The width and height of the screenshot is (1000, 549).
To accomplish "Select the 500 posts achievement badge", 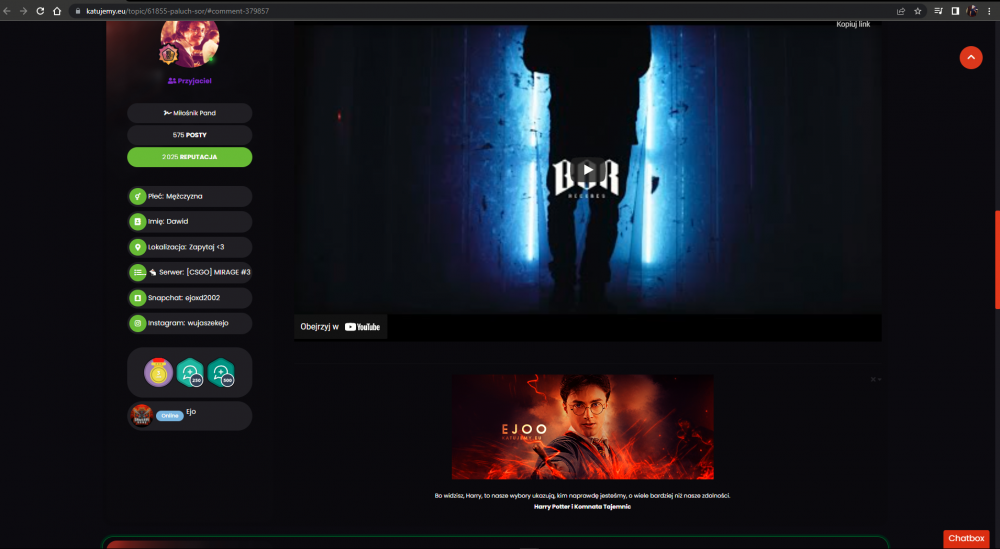I will point(221,372).
